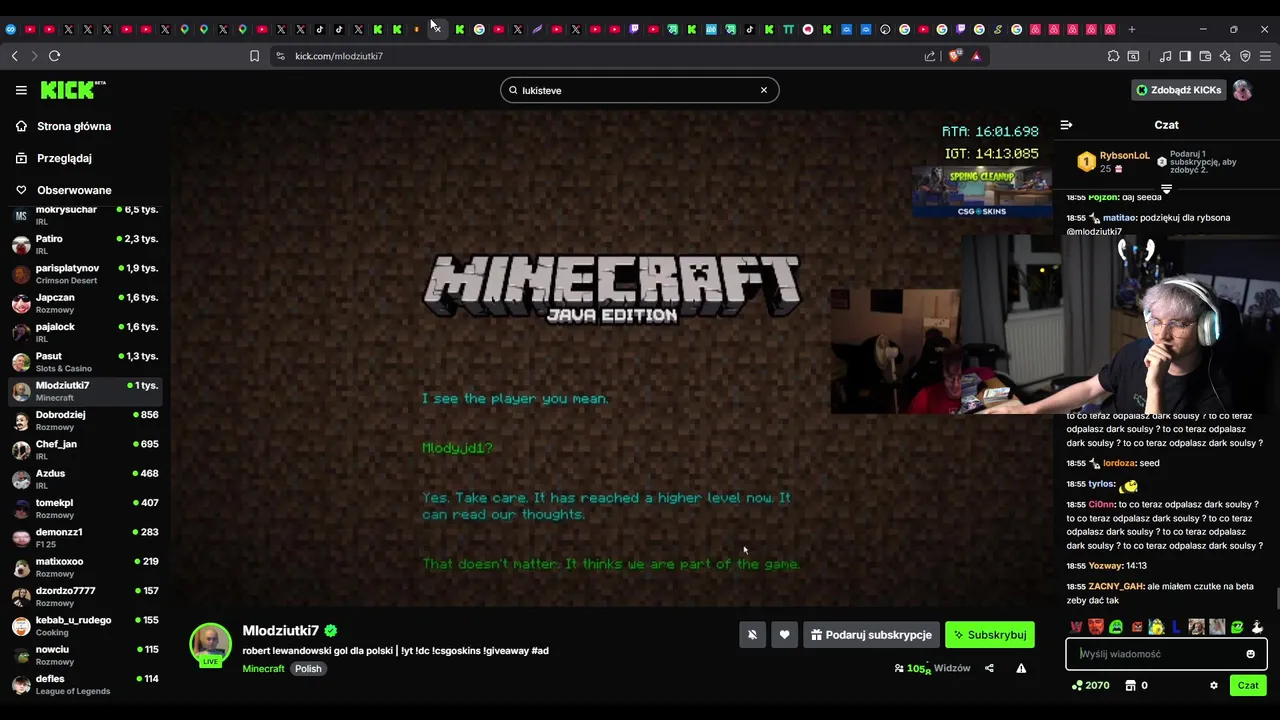This screenshot has height=720, width=1280.
Task: Open the browser extensions puzzle icon
Action: pyautogui.click(x=1113, y=56)
